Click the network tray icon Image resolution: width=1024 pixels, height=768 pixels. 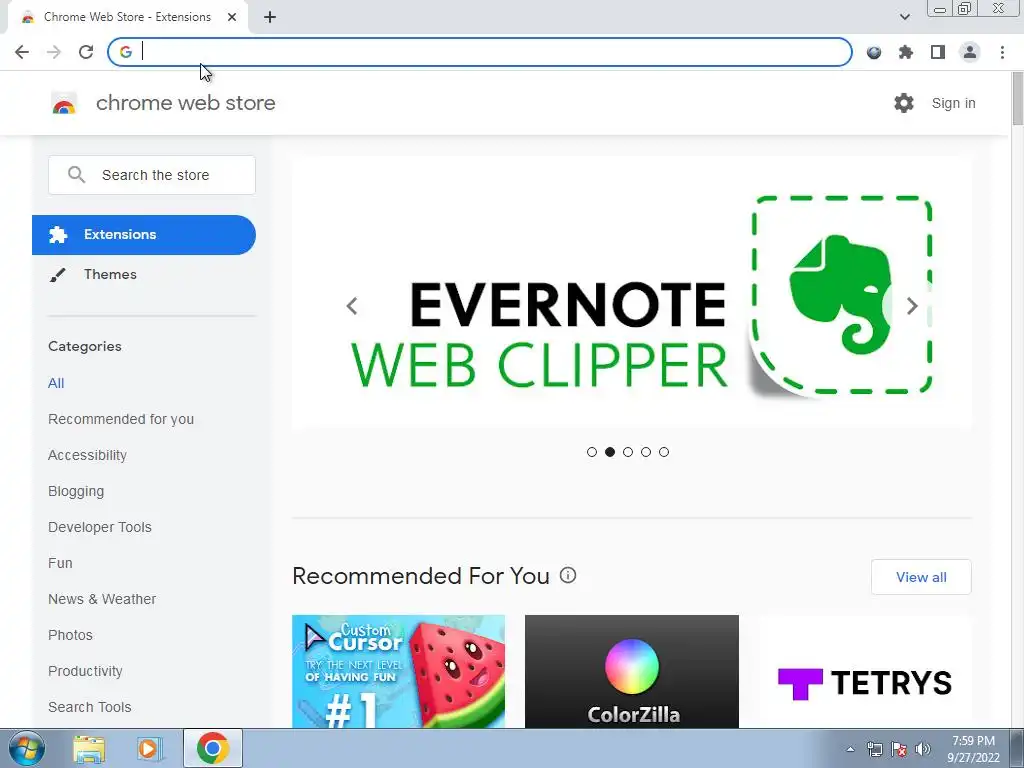tap(874, 749)
